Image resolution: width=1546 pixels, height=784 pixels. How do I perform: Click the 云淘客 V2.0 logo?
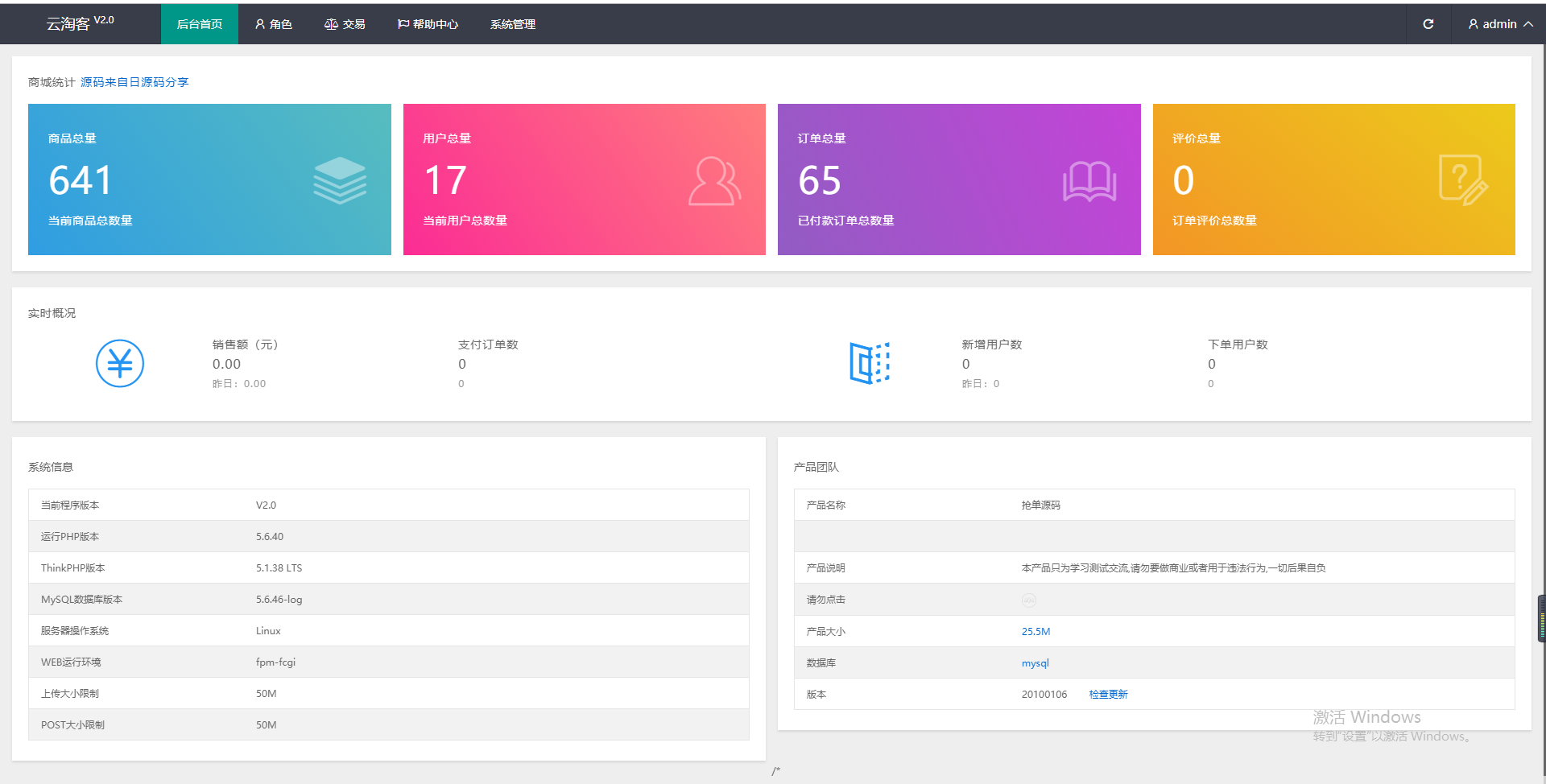pyautogui.click(x=80, y=23)
